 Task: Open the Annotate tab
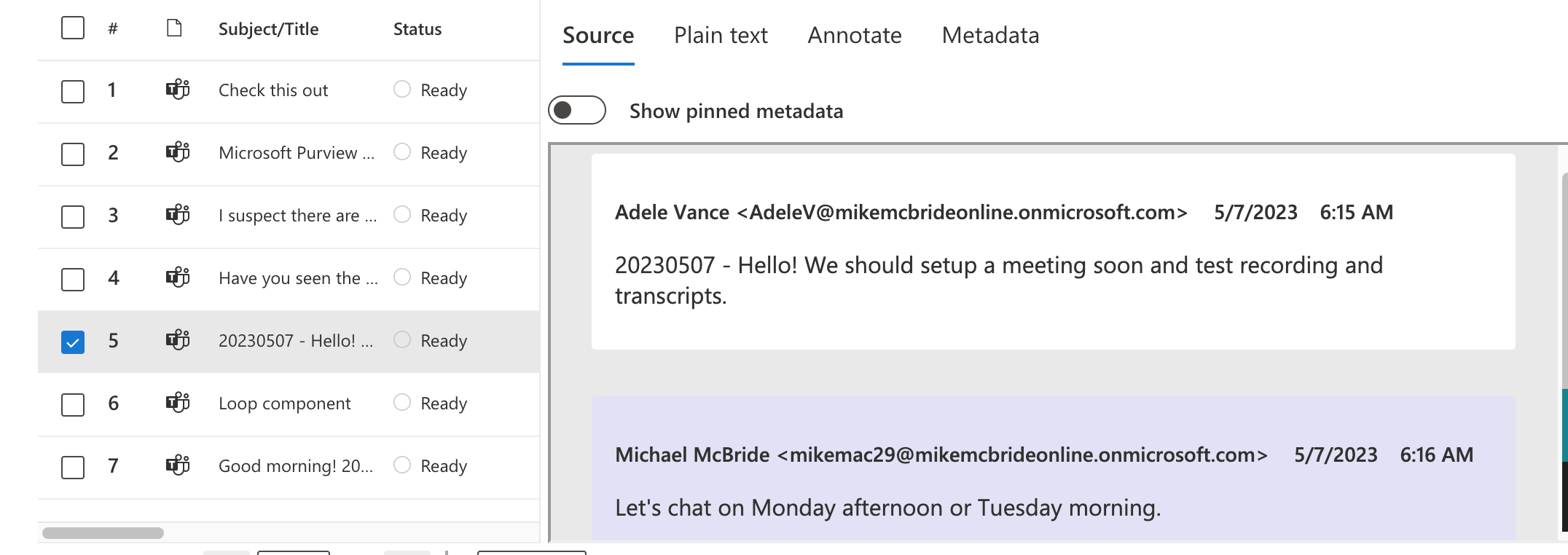[854, 35]
